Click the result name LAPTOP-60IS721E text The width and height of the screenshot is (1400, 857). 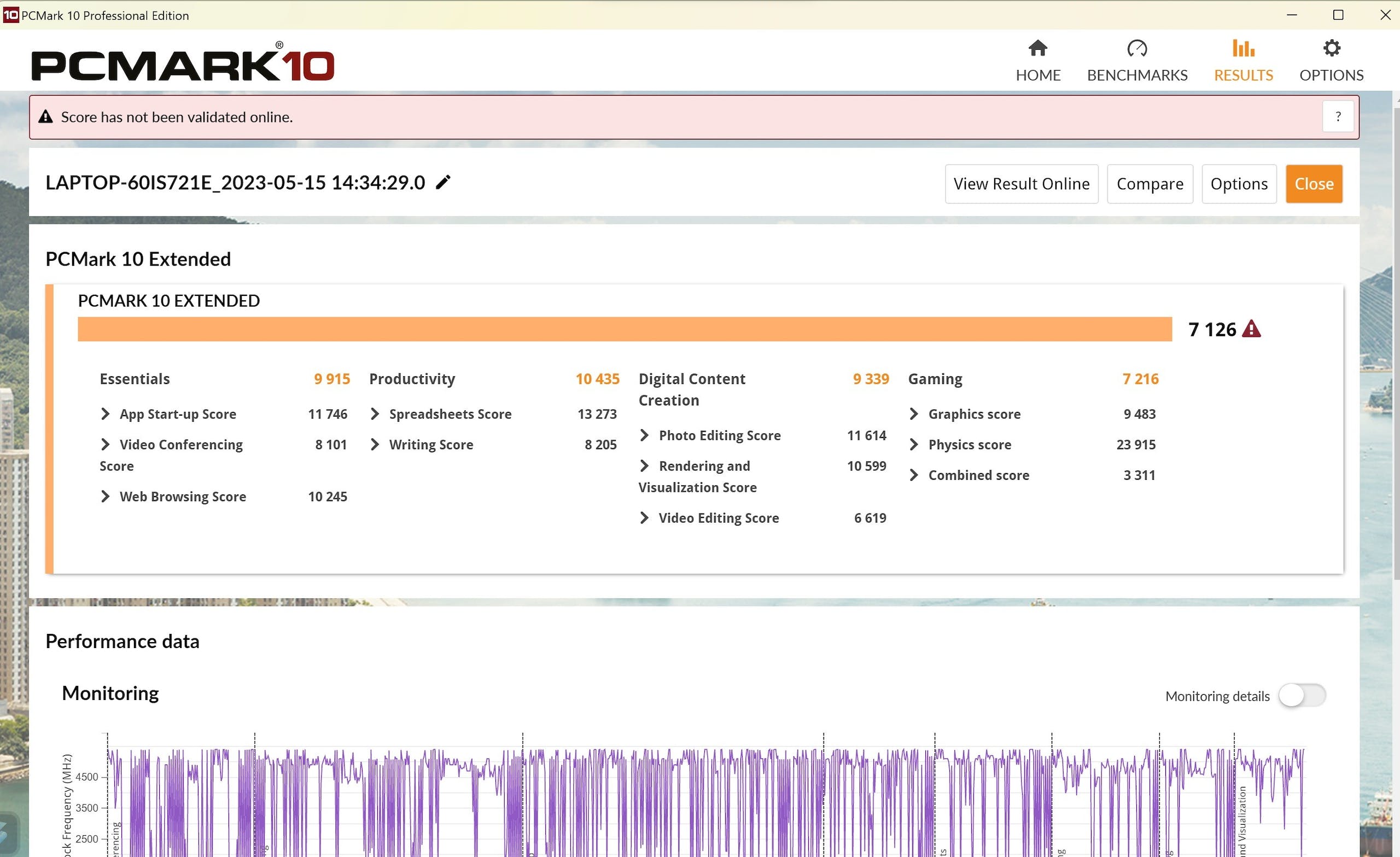coord(235,183)
